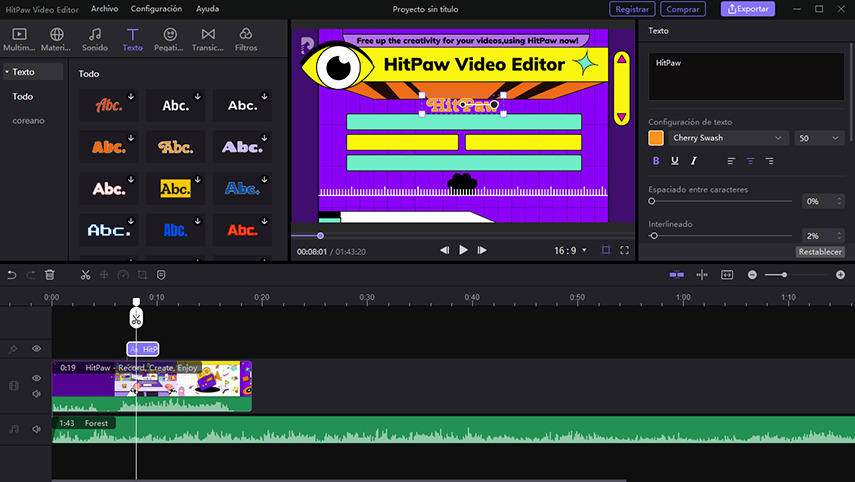The width and height of the screenshot is (855, 482).
Task: Open the Archivo menu
Action: click(x=105, y=9)
